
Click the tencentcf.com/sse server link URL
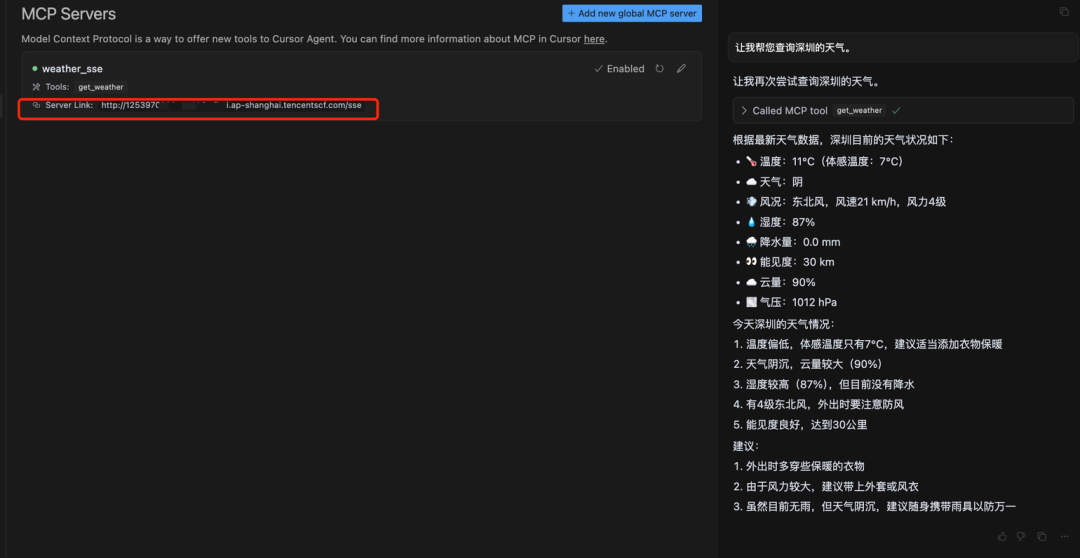point(231,105)
